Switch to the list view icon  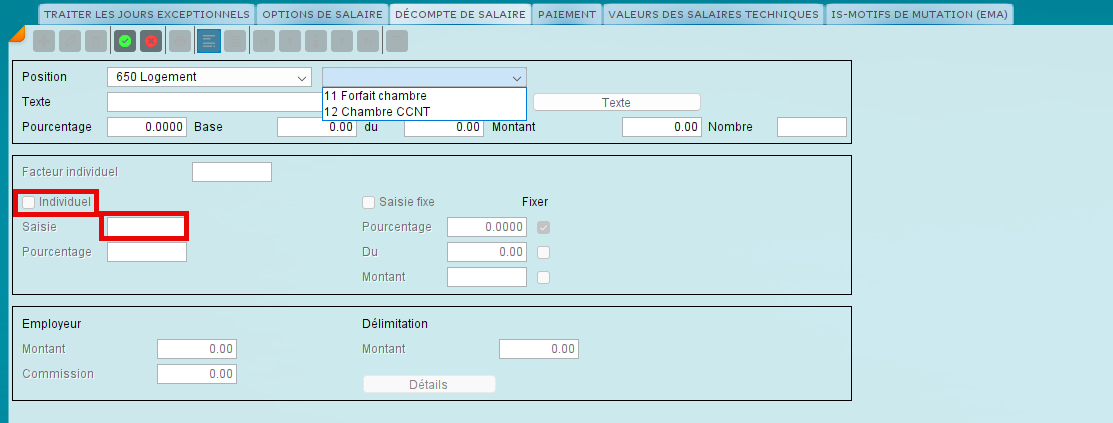tap(235, 41)
